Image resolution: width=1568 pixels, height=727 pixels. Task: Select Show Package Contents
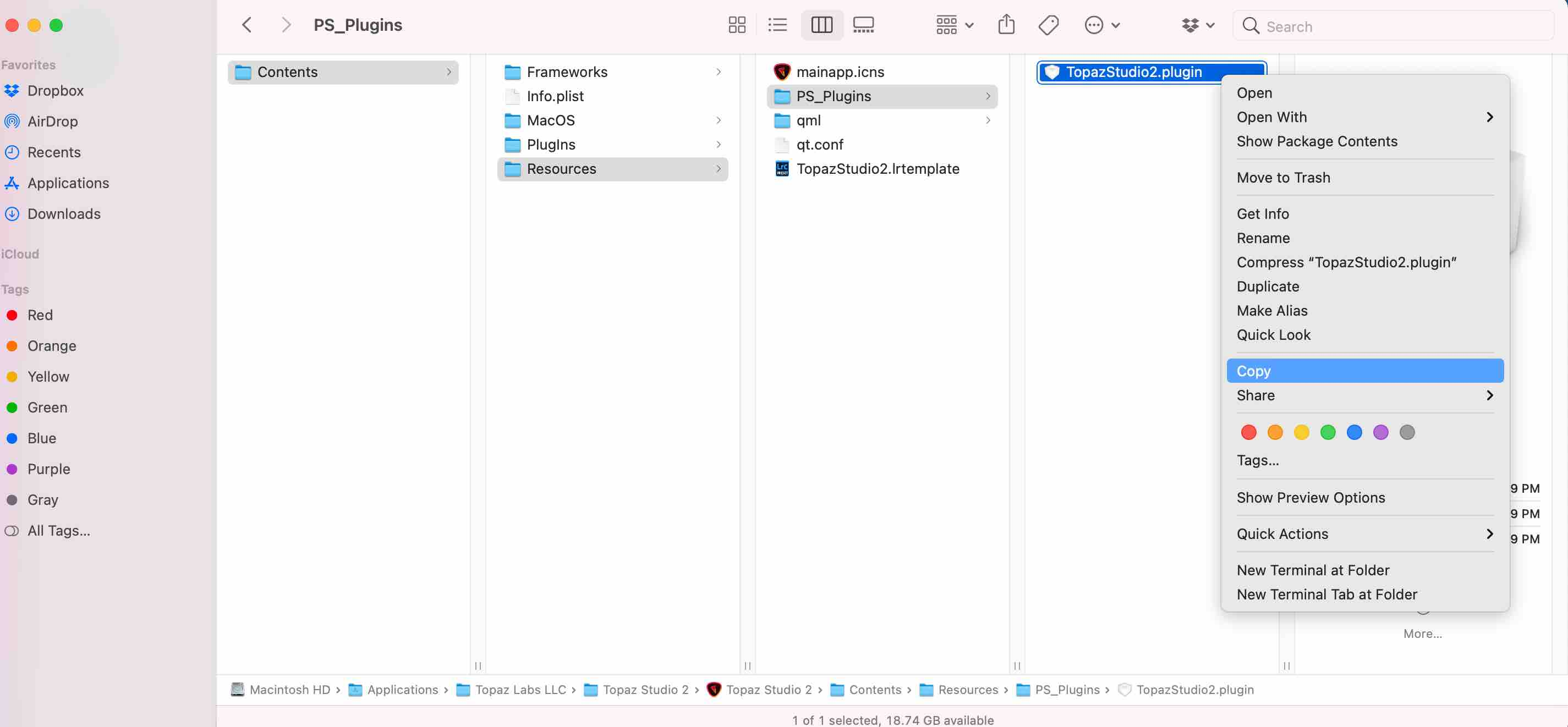(x=1317, y=141)
